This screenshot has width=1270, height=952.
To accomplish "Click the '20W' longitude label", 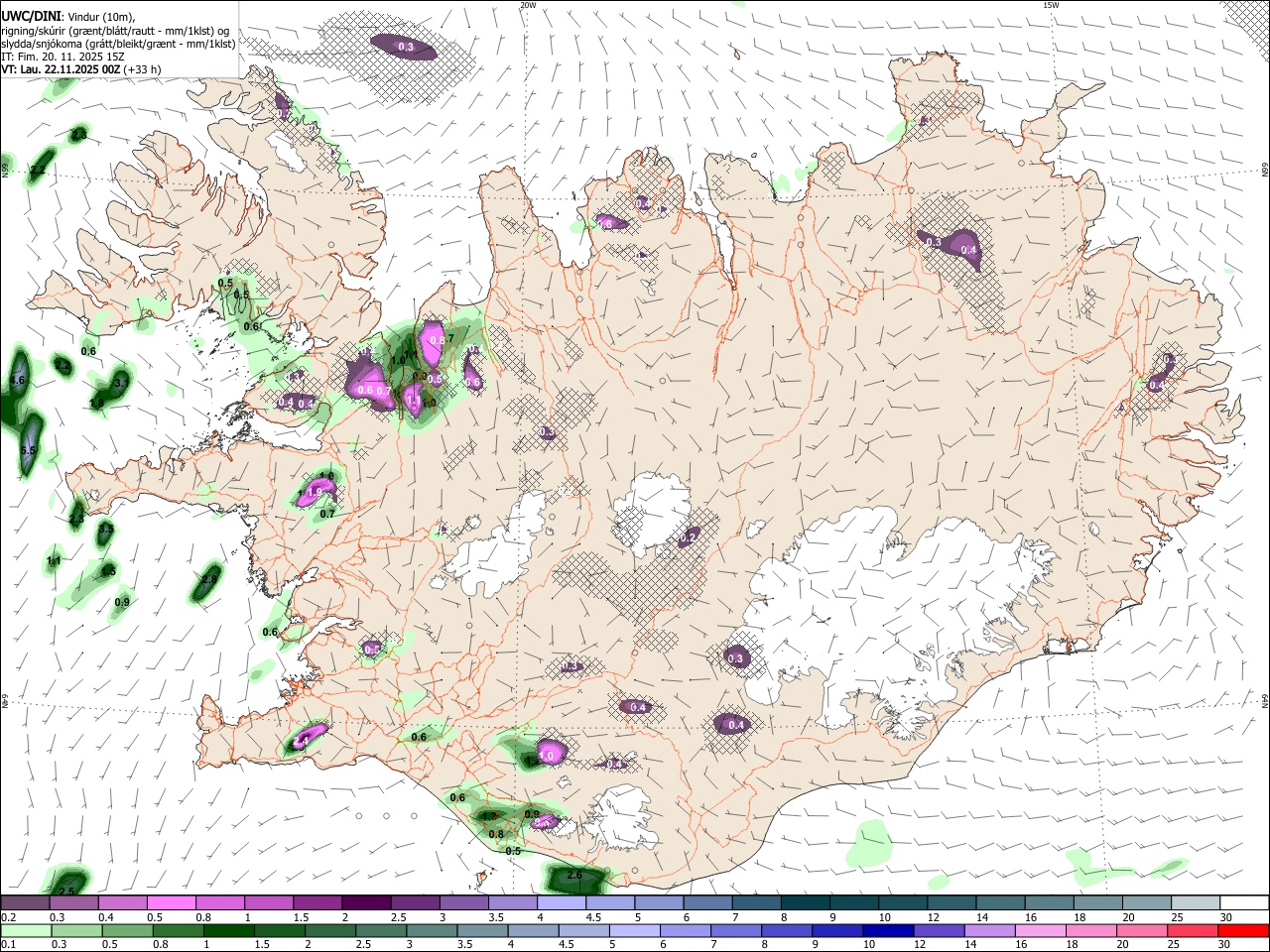I will point(528,5).
